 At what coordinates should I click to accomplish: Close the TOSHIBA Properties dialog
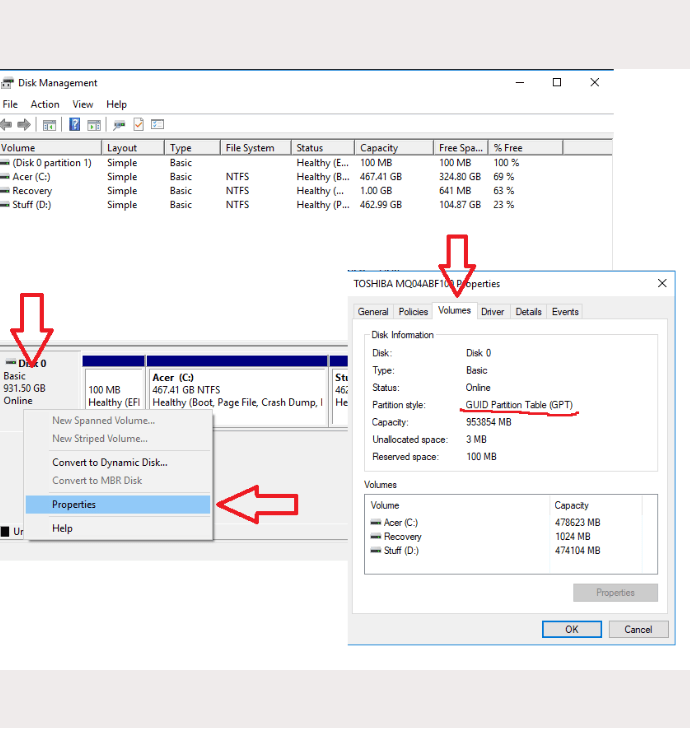click(662, 283)
